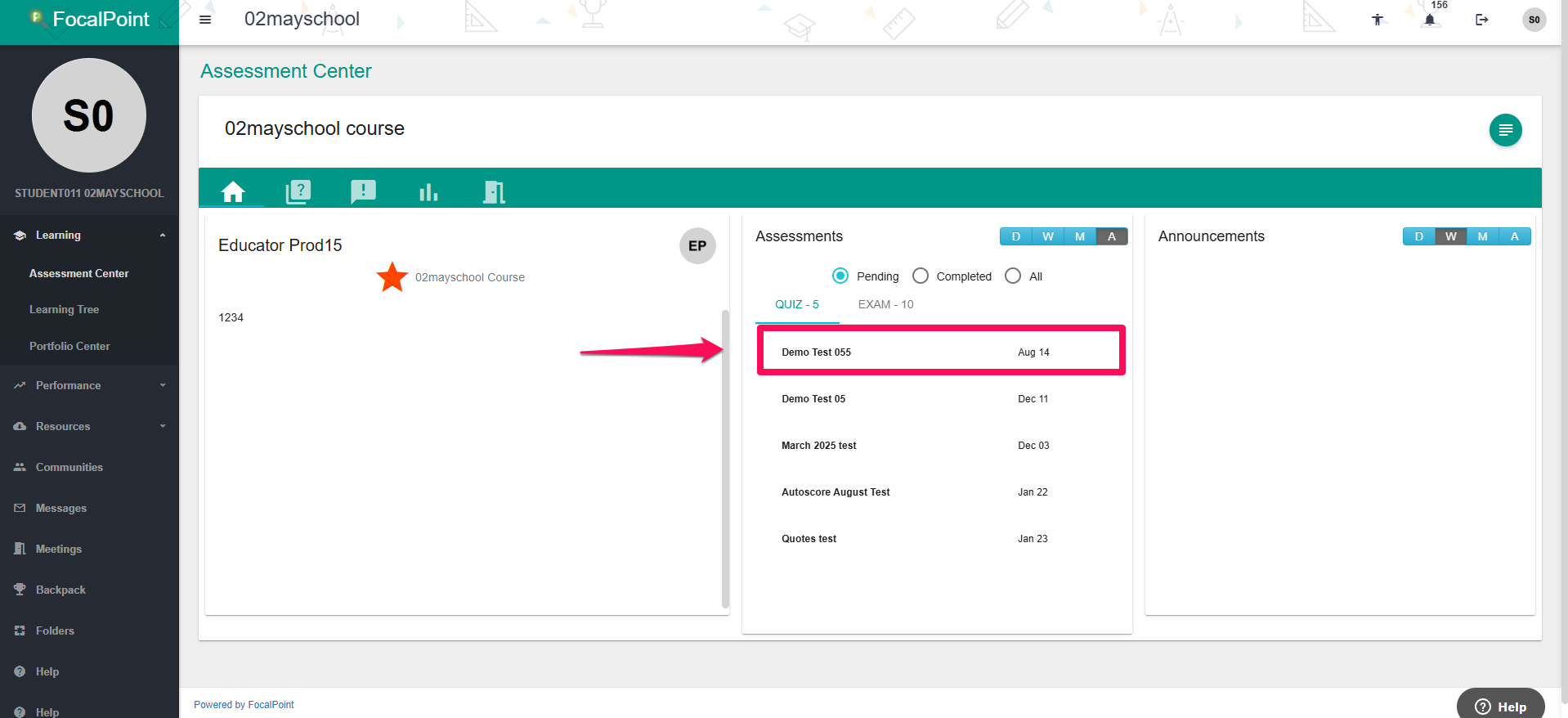
Task: Toggle Announcements A all filter
Action: [x=1515, y=236]
